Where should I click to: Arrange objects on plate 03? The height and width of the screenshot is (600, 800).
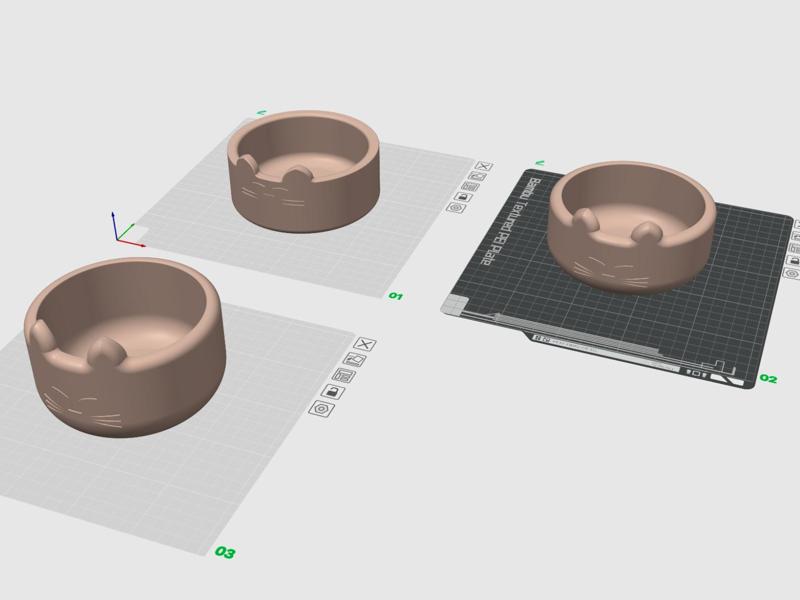[x=344, y=376]
